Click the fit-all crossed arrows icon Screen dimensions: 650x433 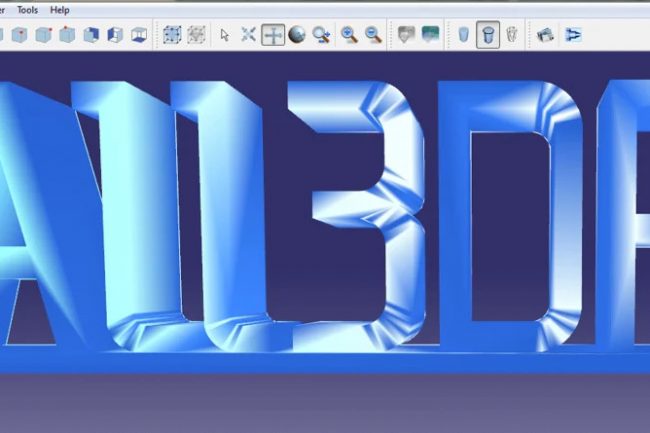(x=249, y=35)
